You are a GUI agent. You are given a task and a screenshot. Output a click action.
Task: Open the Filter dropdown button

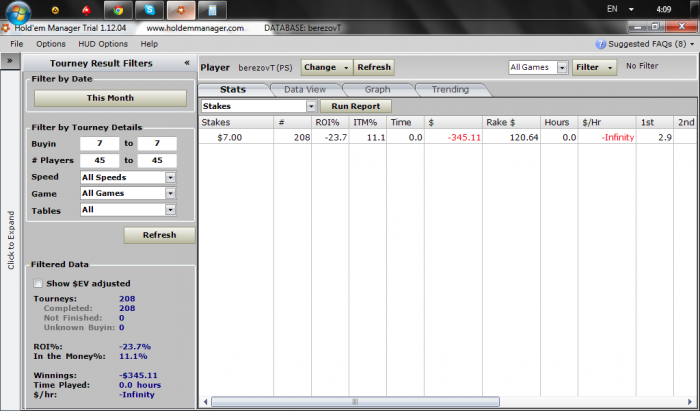(594, 67)
